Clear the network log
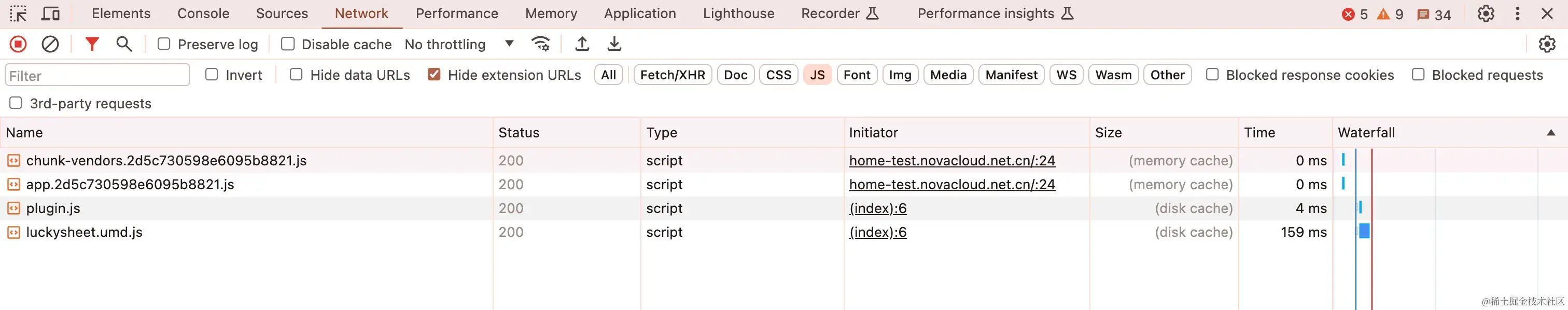1568x310 pixels. 50,44
